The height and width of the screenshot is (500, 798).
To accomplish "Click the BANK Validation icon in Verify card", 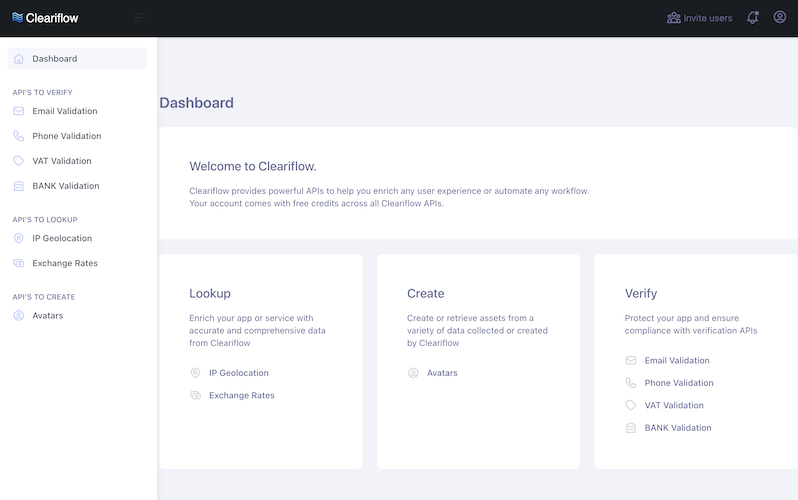I will pyautogui.click(x=631, y=428).
